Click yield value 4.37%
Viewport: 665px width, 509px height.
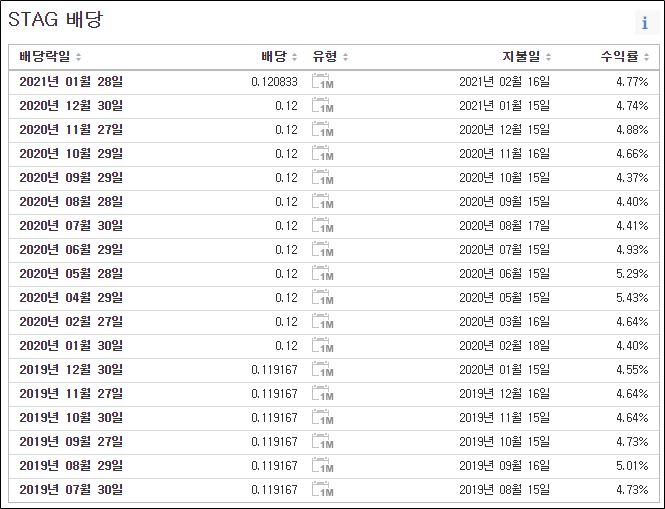[x=632, y=177]
